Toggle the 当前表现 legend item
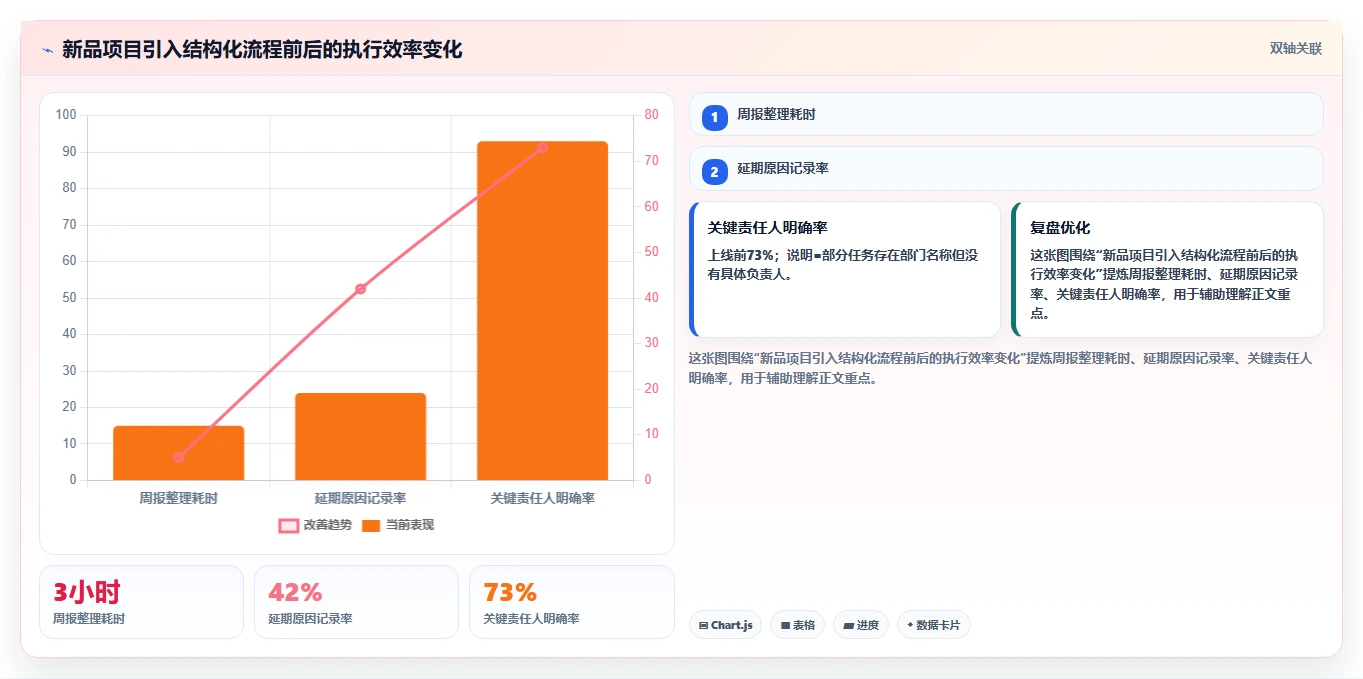 coord(398,525)
